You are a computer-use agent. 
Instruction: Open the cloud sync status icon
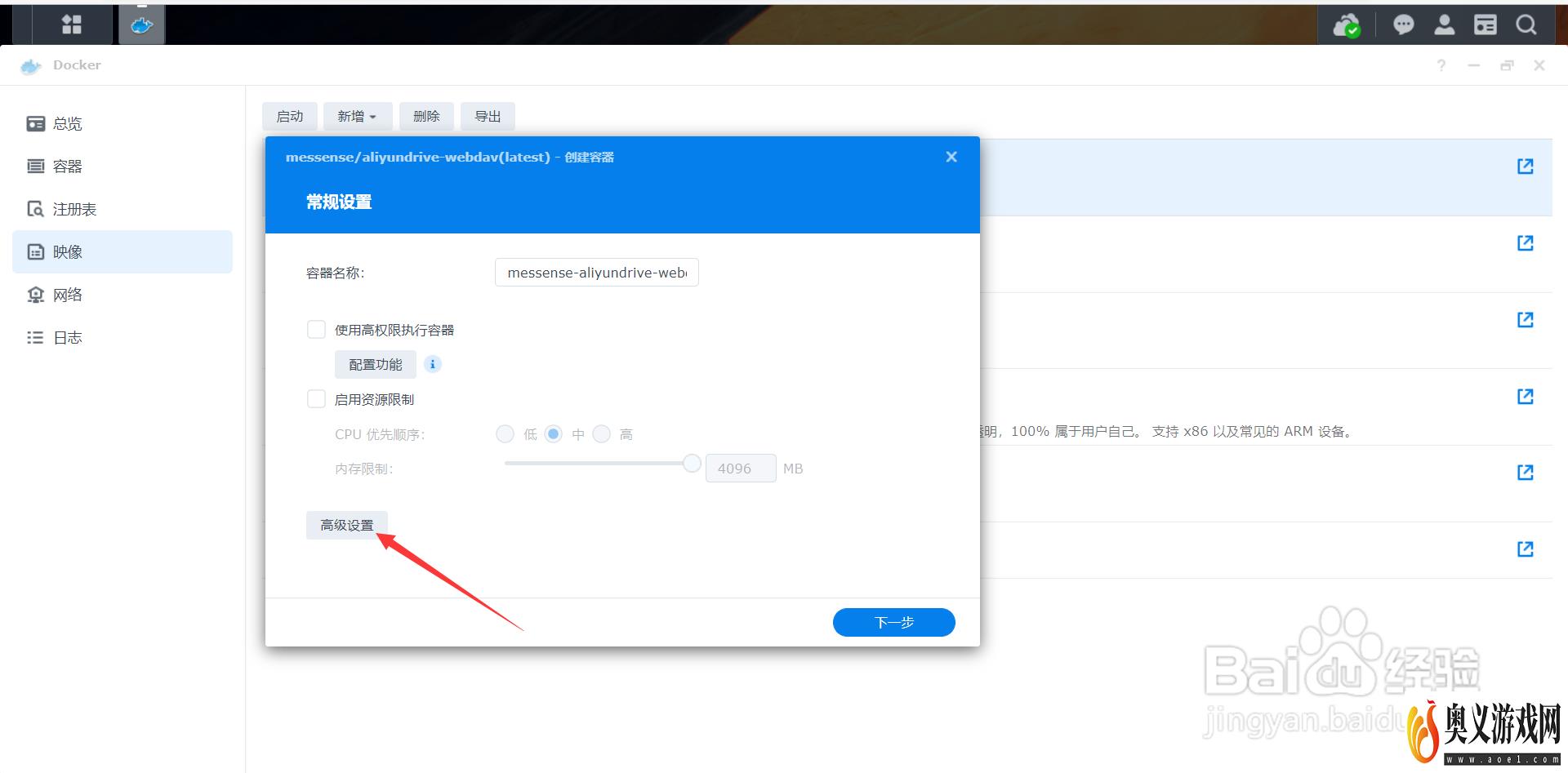click(1347, 25)
